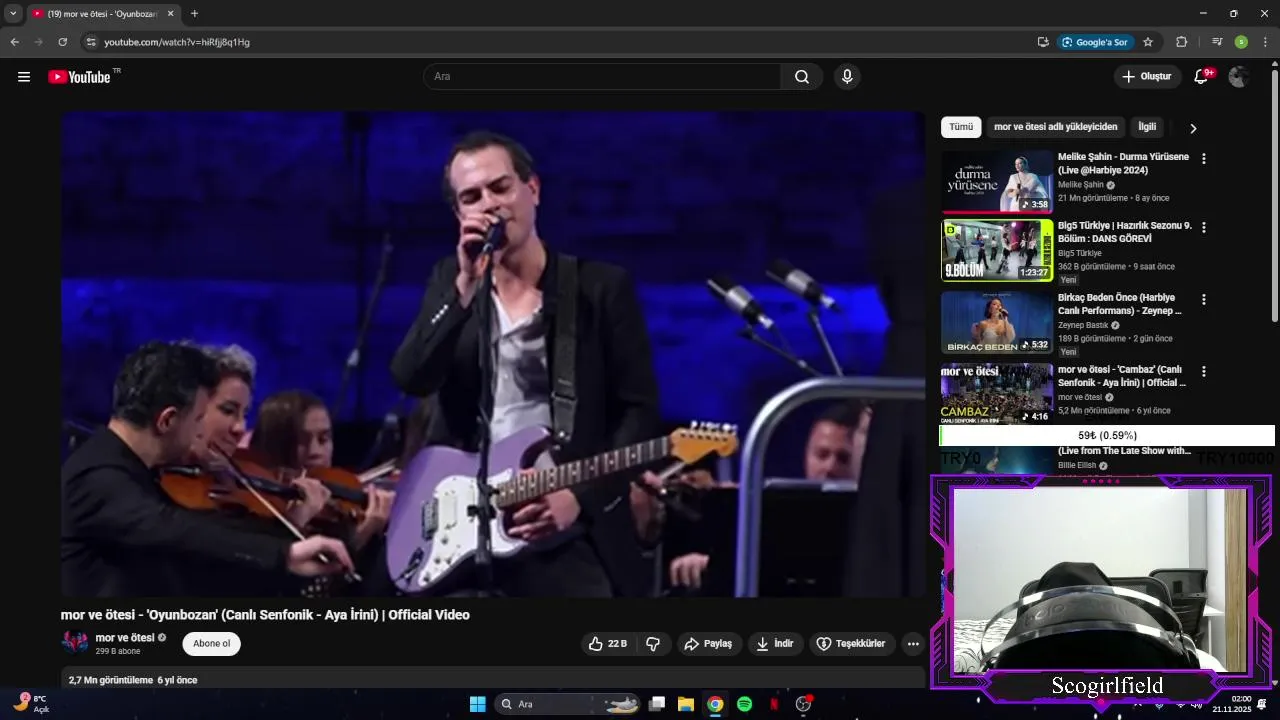Click the taskbar Ara search box

[567, 704]
